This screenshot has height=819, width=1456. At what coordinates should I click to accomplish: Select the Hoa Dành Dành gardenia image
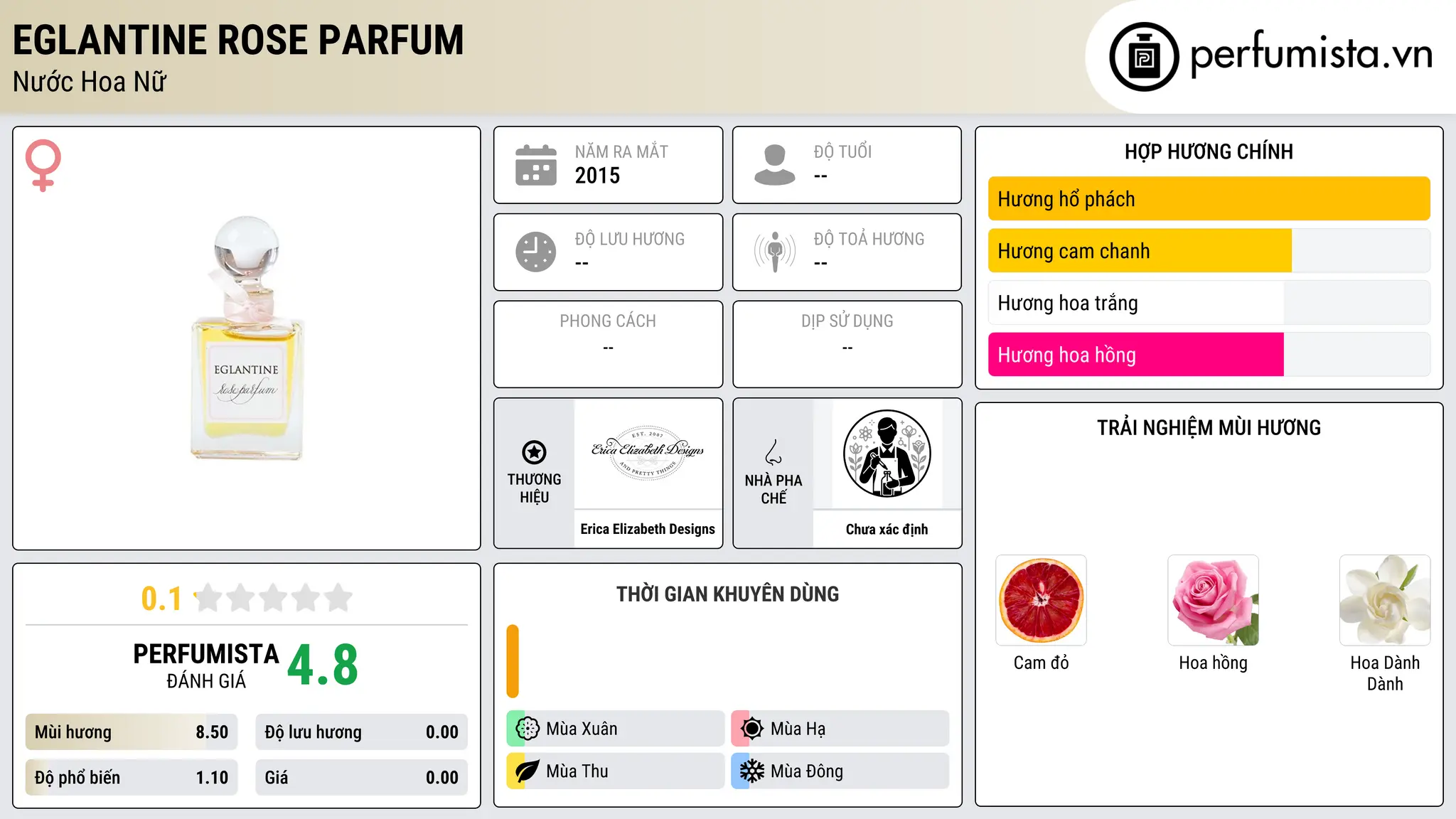pos(1385,600)
